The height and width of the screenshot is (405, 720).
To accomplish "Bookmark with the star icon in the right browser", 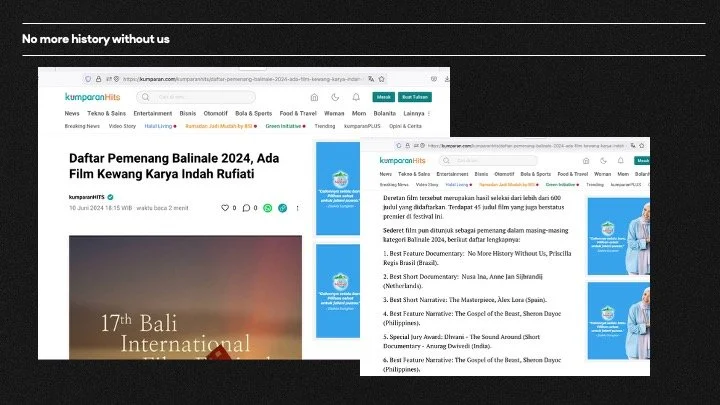I will (641, 146).
